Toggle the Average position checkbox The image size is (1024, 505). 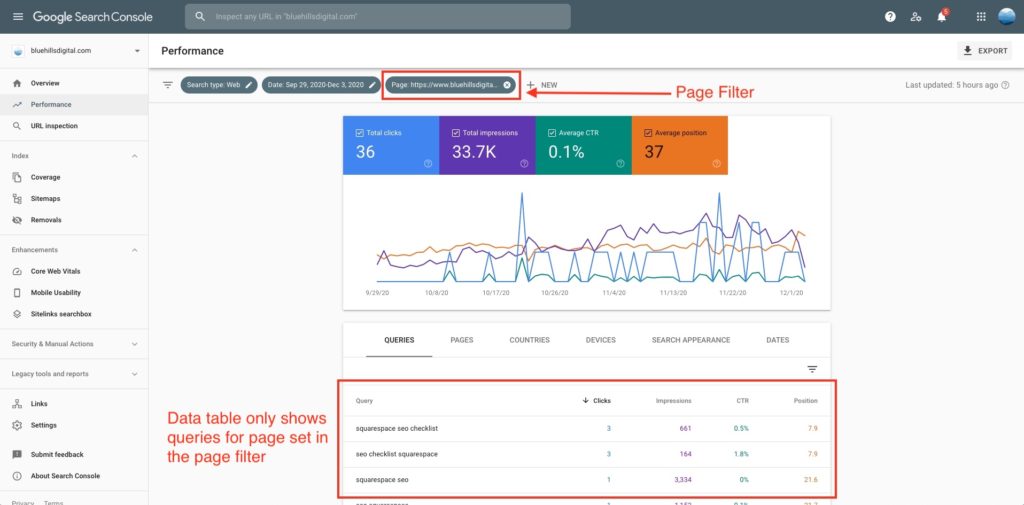[648, 133]
